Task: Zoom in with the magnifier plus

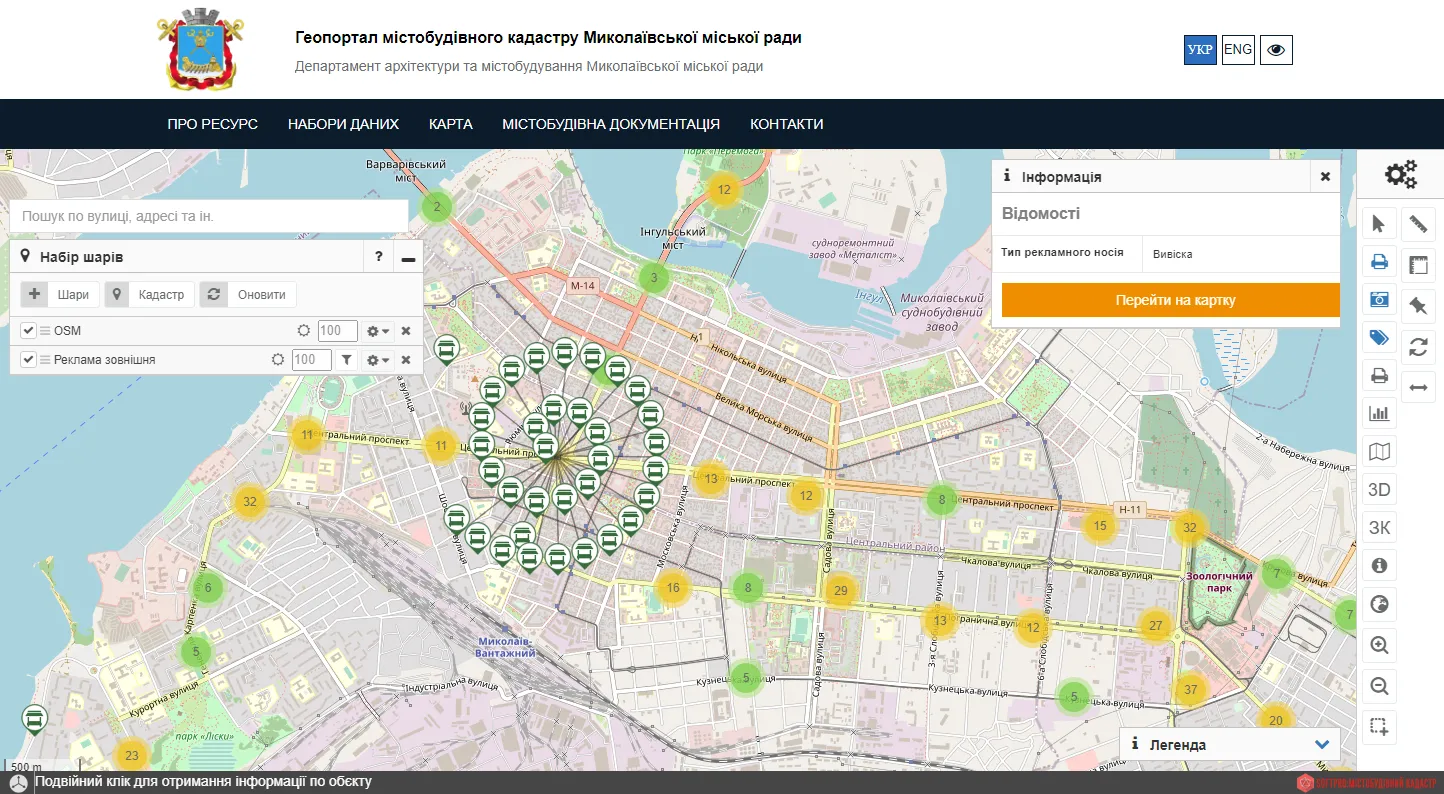Action: [1379, 645]
